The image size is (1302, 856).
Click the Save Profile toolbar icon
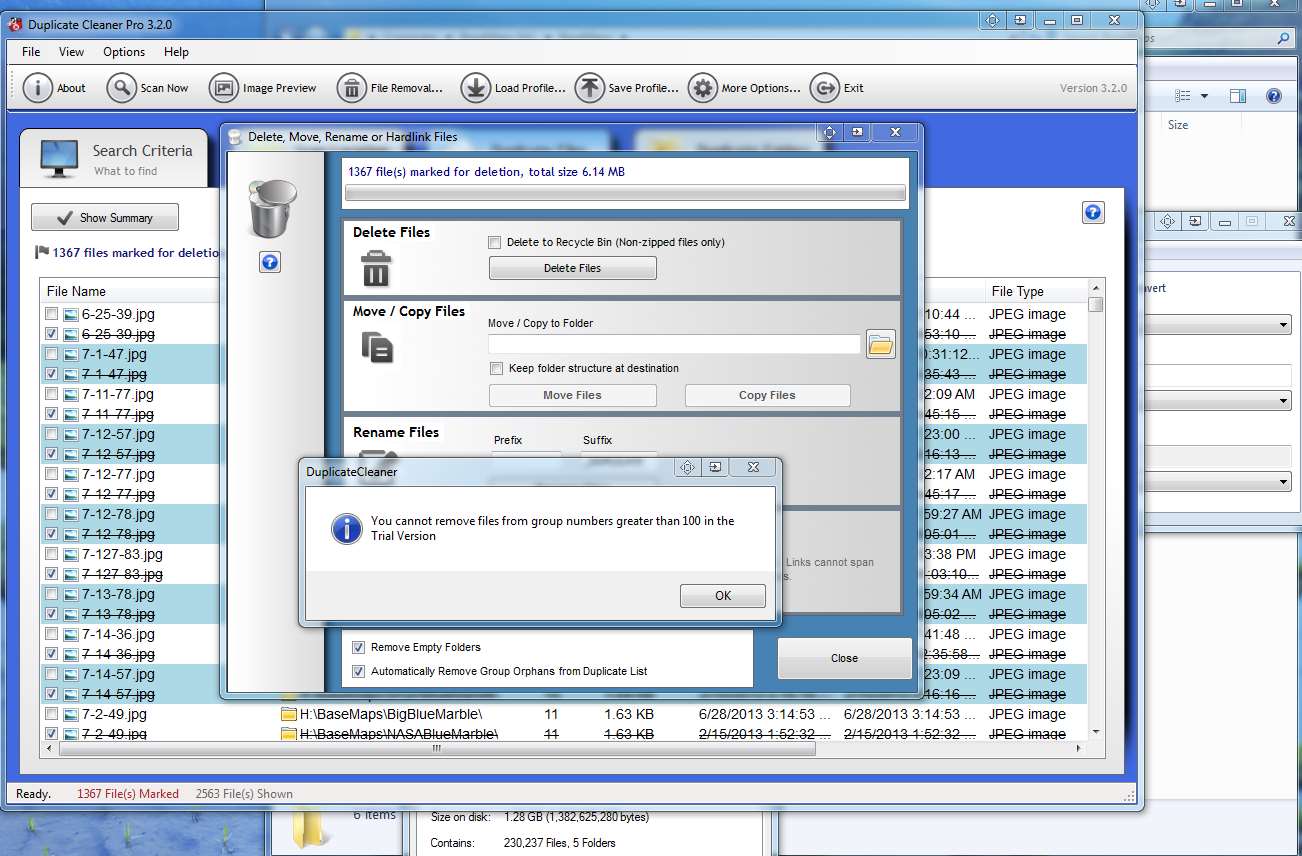click(x=589, y=88)
